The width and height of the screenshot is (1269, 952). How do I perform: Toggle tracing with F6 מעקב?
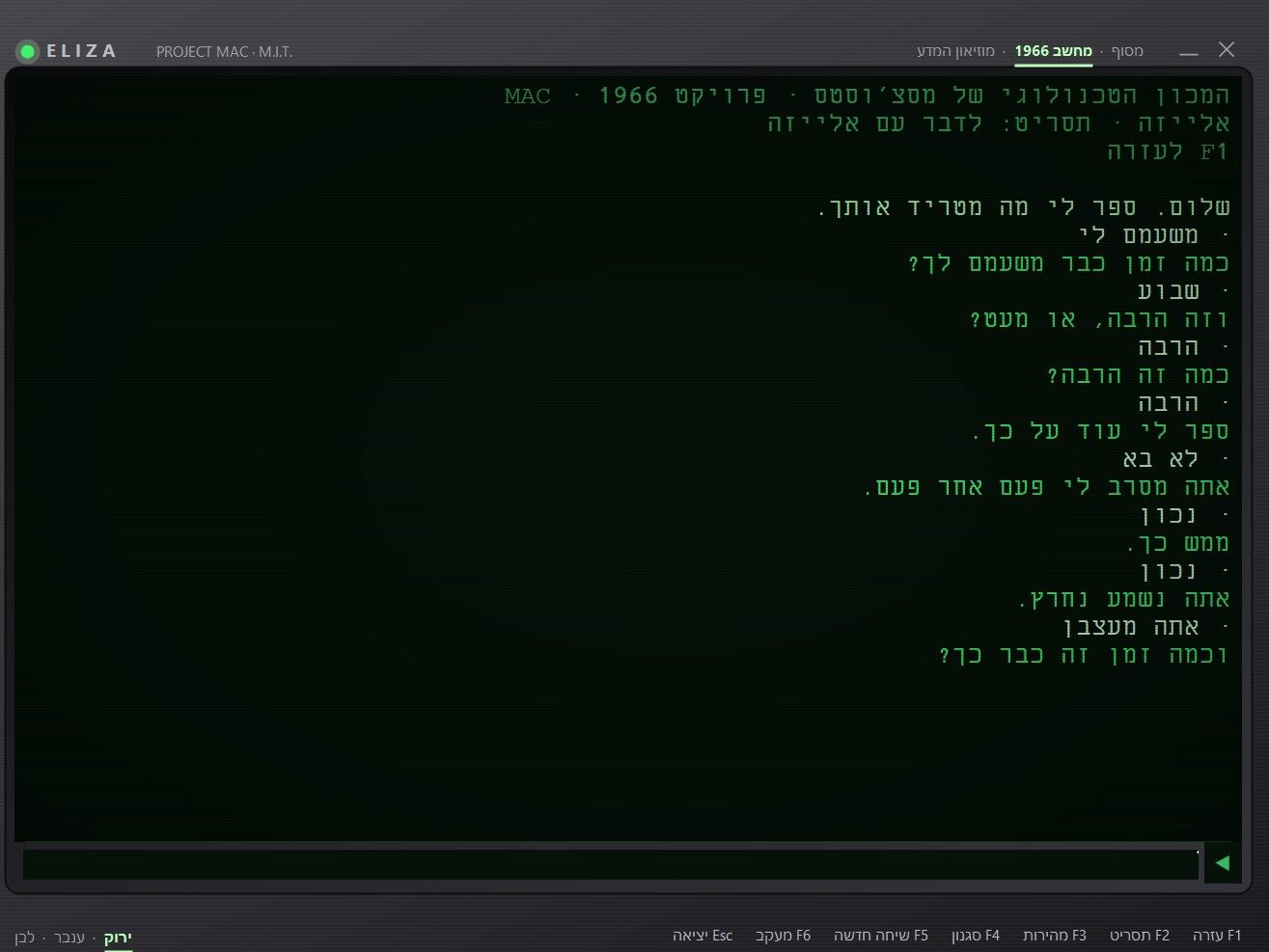(x=784, y=936)
